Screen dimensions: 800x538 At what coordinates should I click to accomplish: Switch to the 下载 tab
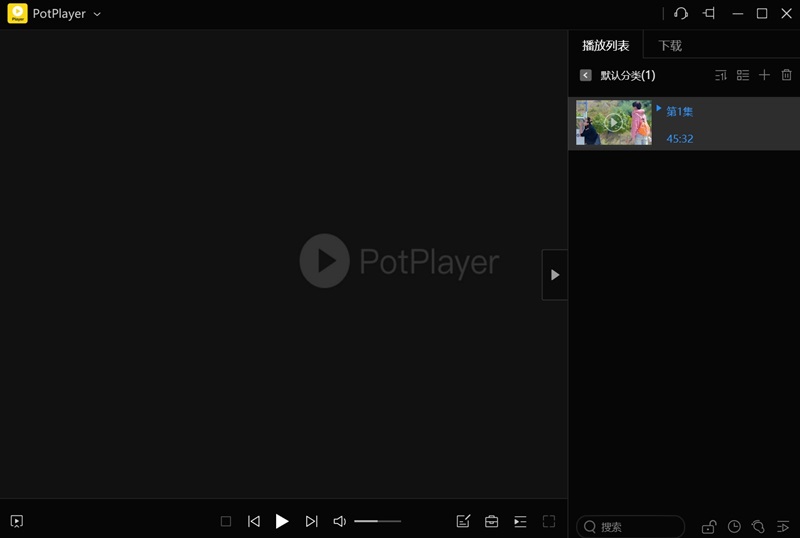pyautogui.click(x=670, y=45)
